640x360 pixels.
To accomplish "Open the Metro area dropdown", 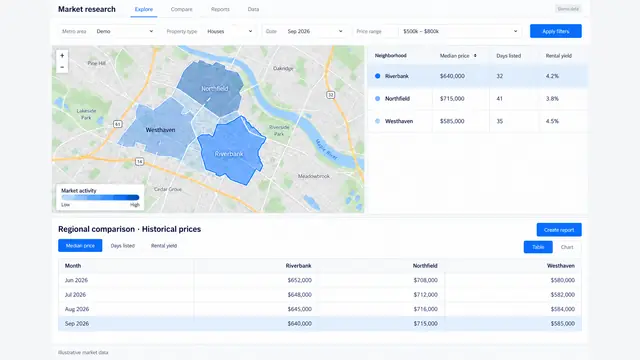I will (124, 31).
